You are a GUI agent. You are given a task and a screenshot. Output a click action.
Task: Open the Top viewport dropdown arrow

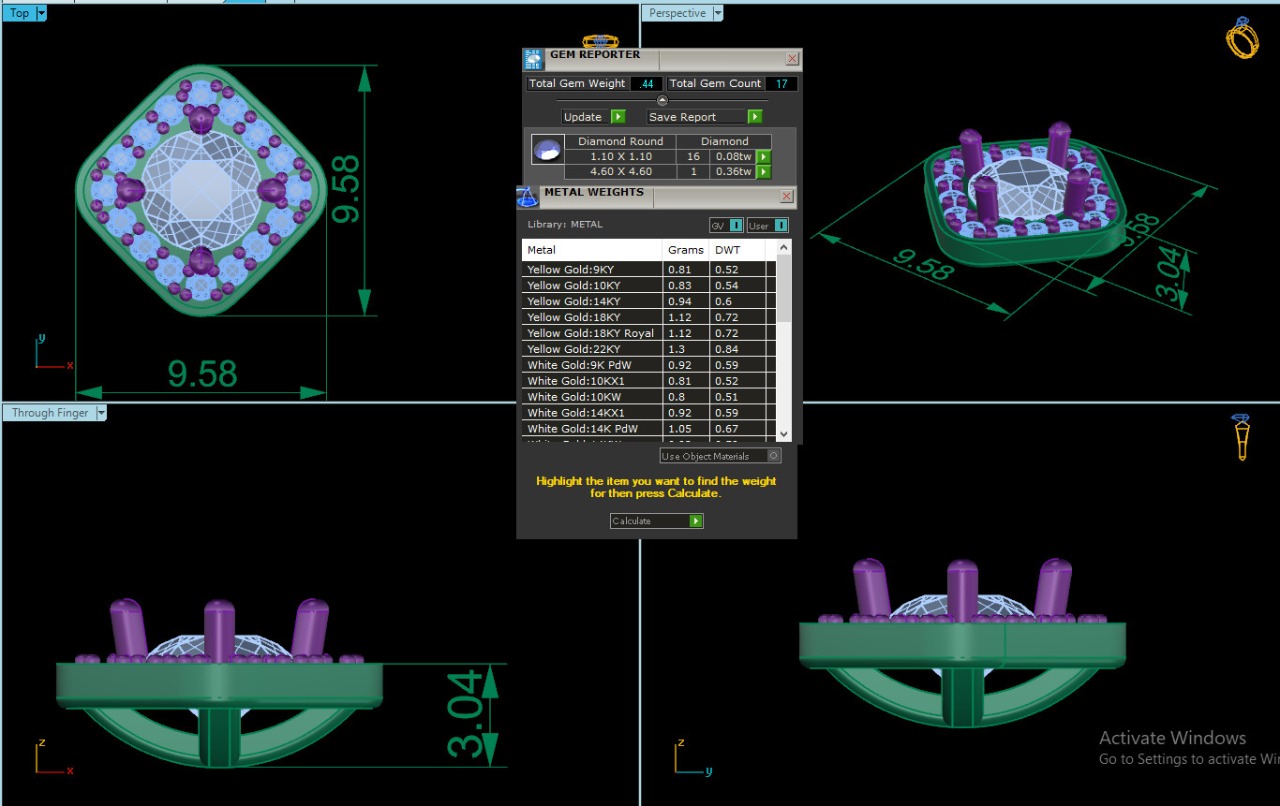pyautogui.click(x=41, y=13)
